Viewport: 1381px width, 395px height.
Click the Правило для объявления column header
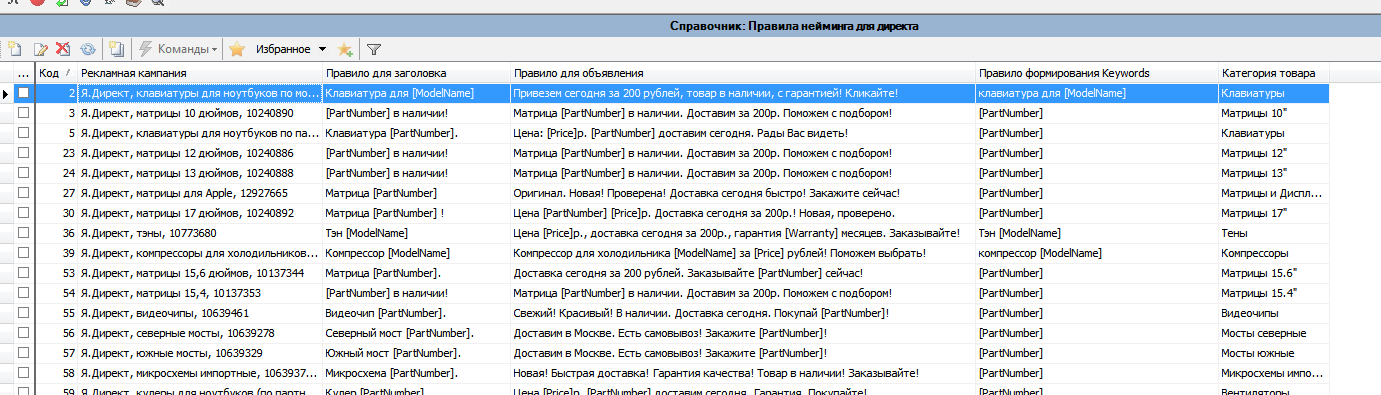pyautogui.click(x=742, y=73)
